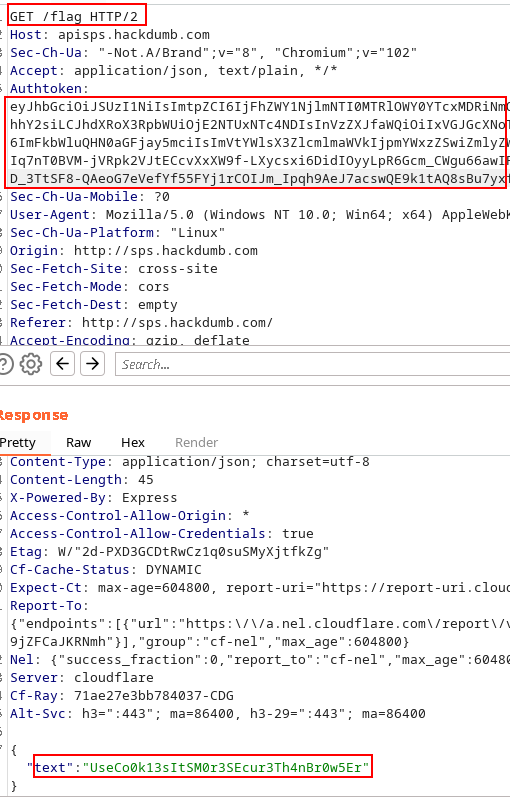Click the token line starting with Iq7nT0BVM
This screenshot has width=510, height=801.
tap(260, 160)
